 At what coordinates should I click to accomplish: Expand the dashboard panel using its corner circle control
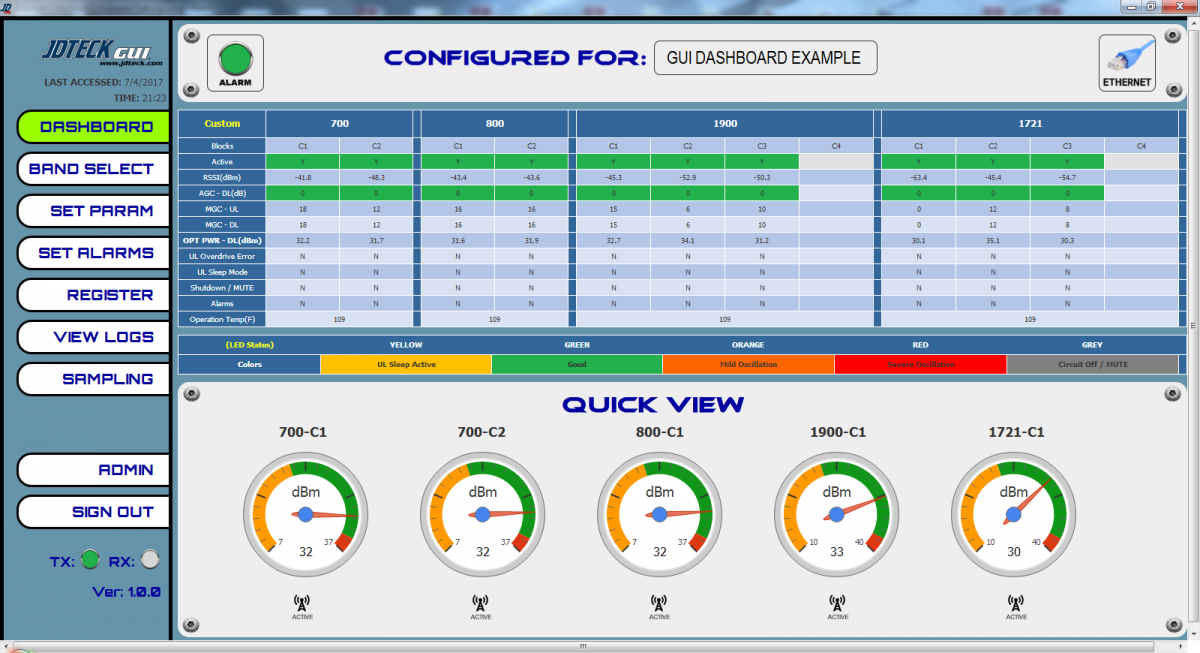pyautogui.click(x=190, y=35)
